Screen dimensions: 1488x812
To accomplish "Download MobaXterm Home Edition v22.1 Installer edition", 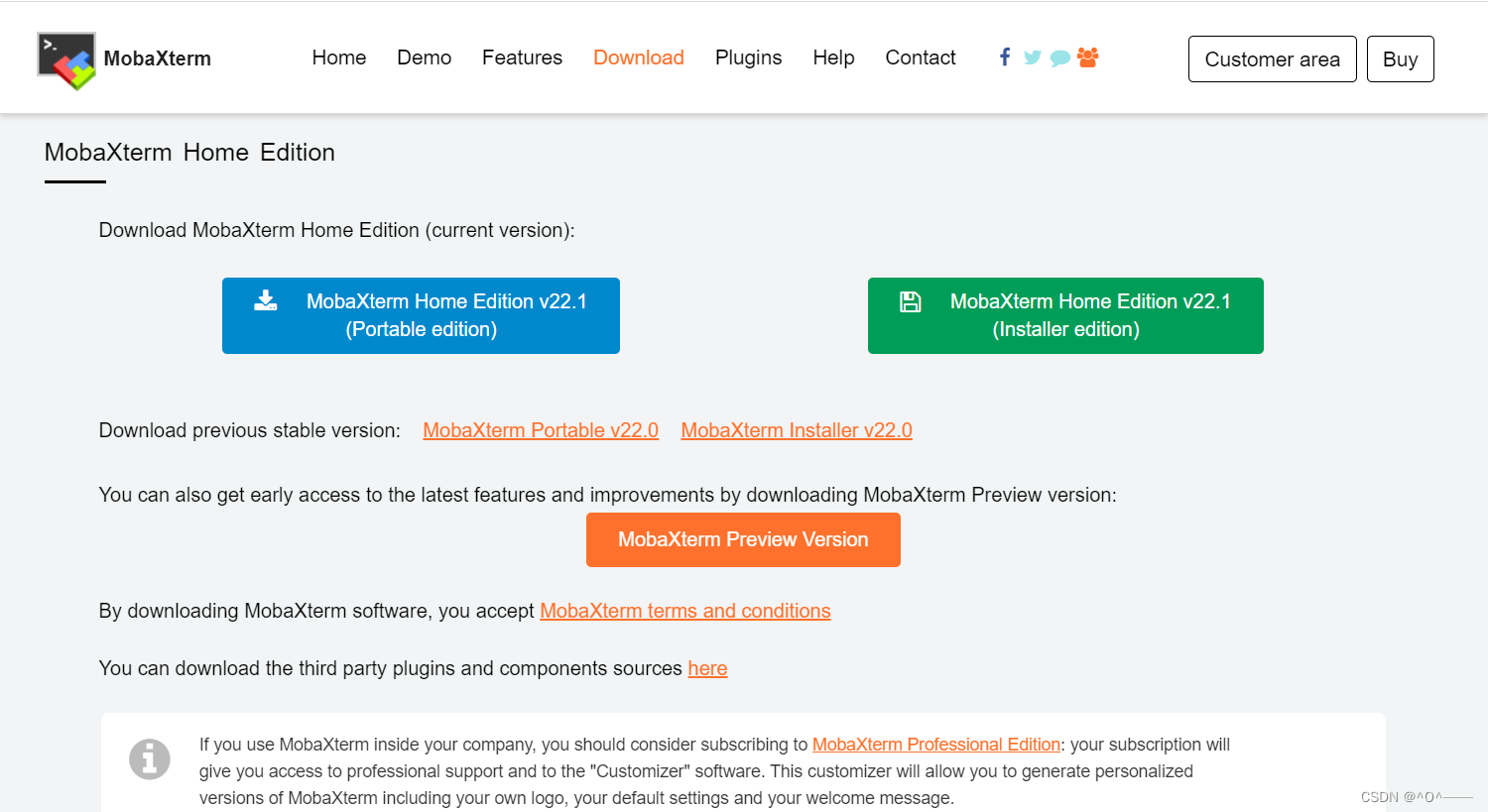I will (x=1065, y=315).
